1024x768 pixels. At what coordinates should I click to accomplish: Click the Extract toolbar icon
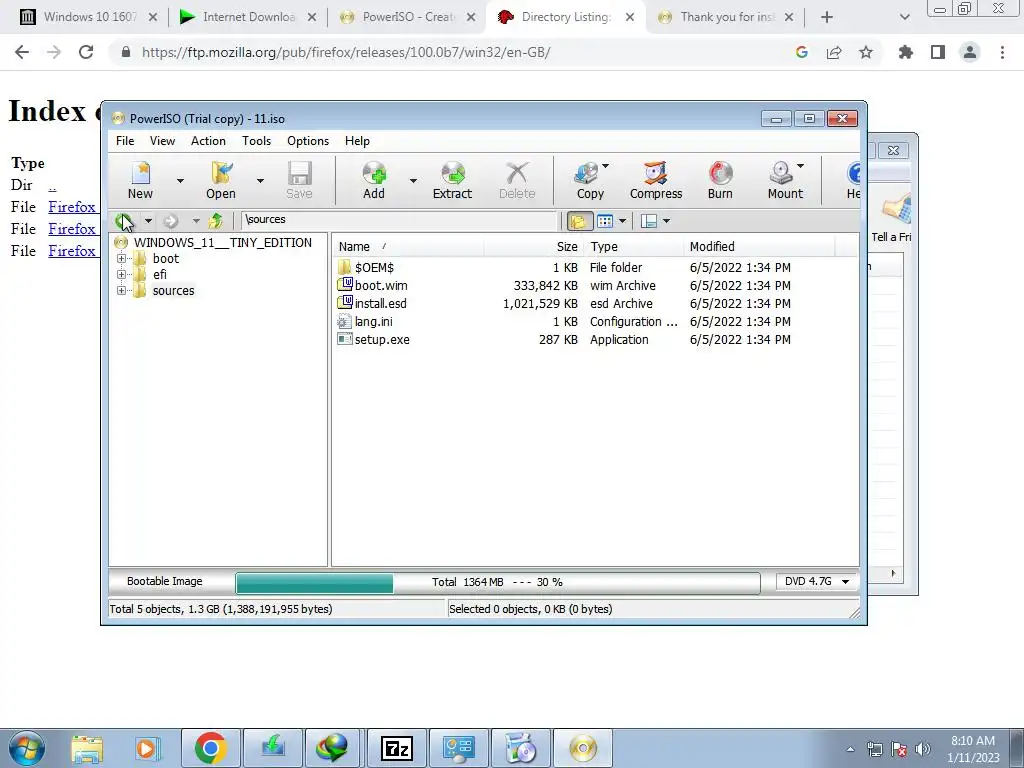click(452, 180)
